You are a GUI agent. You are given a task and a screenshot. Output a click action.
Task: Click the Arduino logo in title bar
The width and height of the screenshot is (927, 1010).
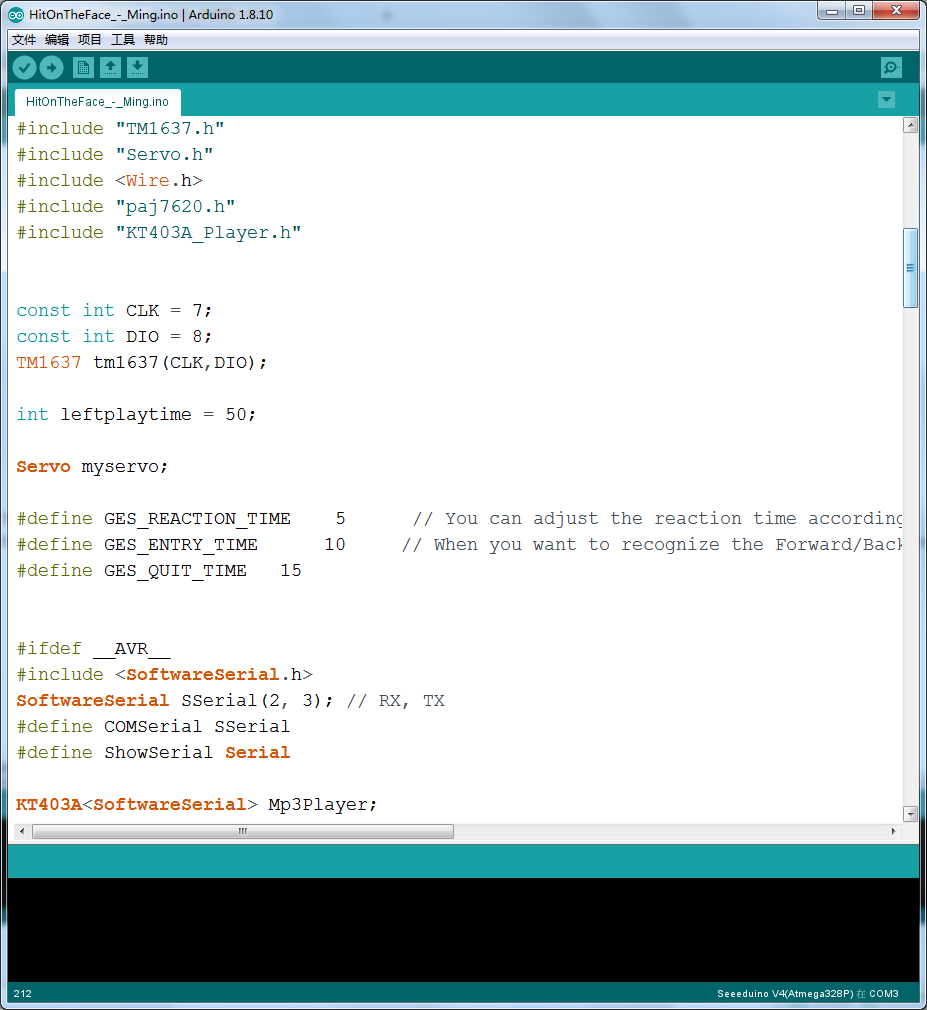16,14
